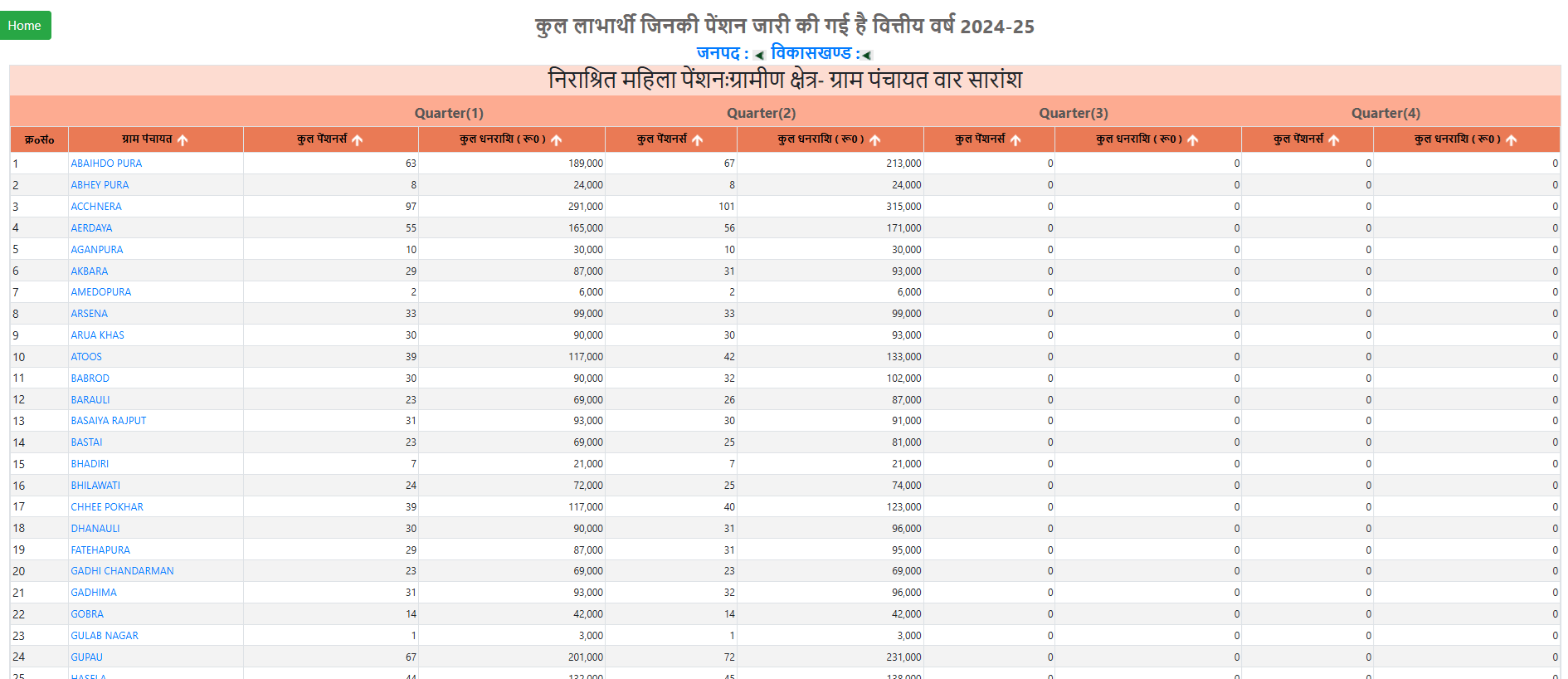Click Quarter(2) कुल धनराशि sort arrow

click(875, 140)
